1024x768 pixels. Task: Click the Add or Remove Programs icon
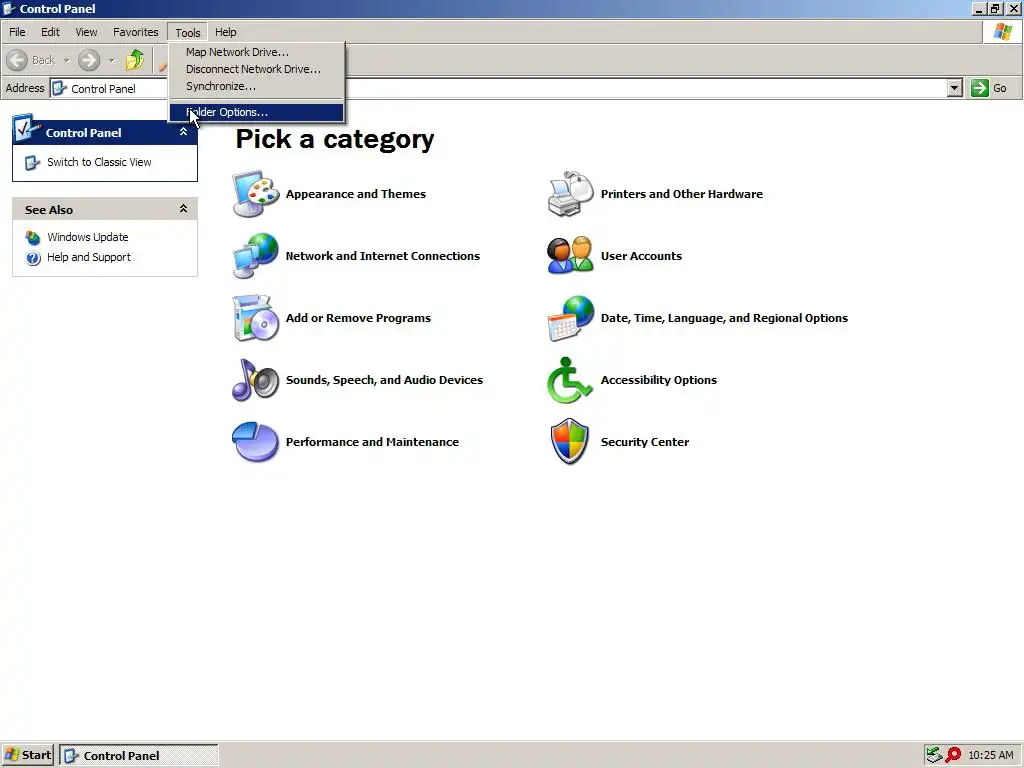pos(256,318)
